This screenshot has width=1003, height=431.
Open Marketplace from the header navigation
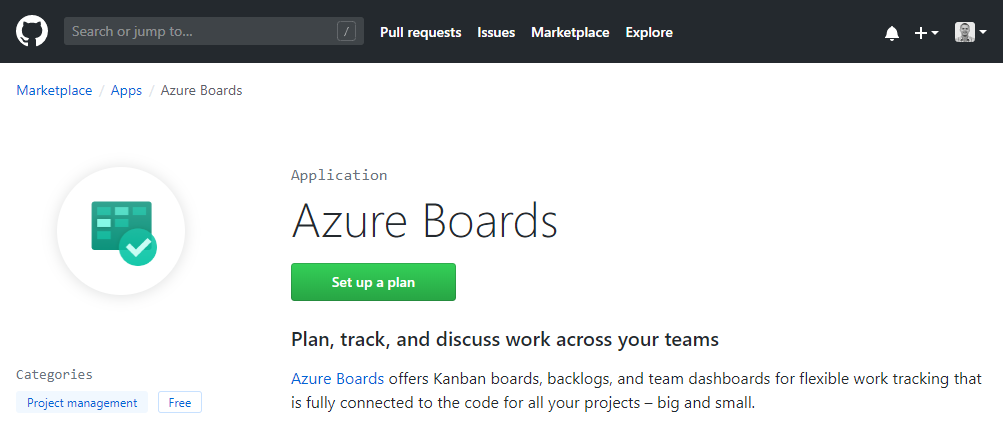(570, 32)
